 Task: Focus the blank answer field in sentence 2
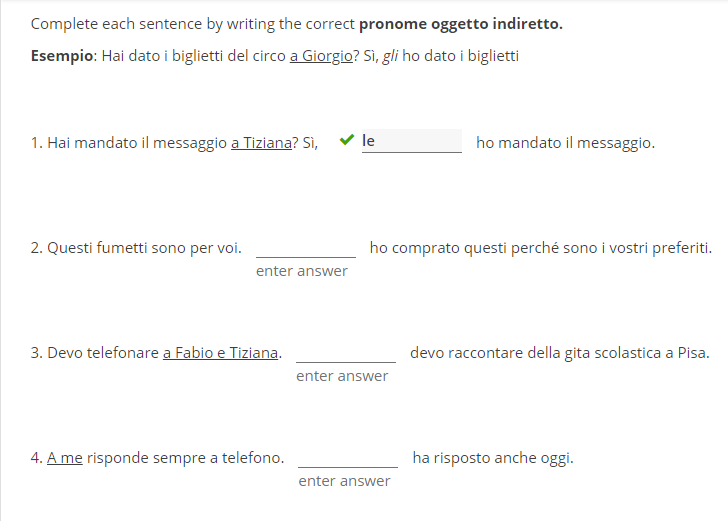pos(305,247)
